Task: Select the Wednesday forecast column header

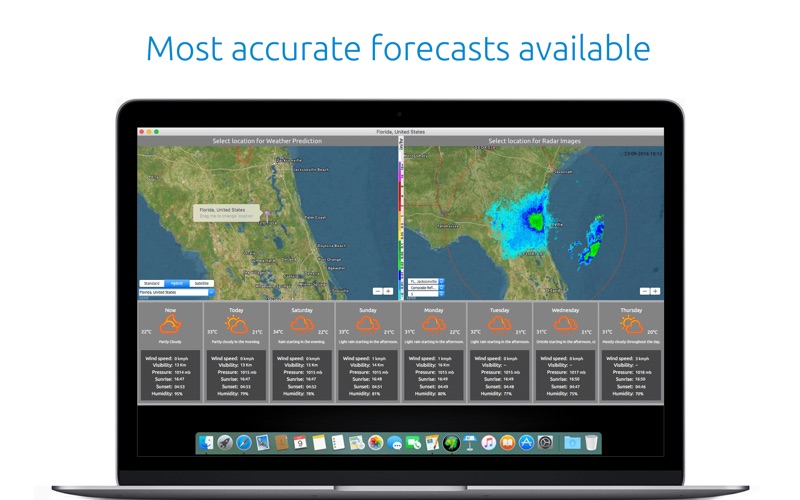Action: 564,310
